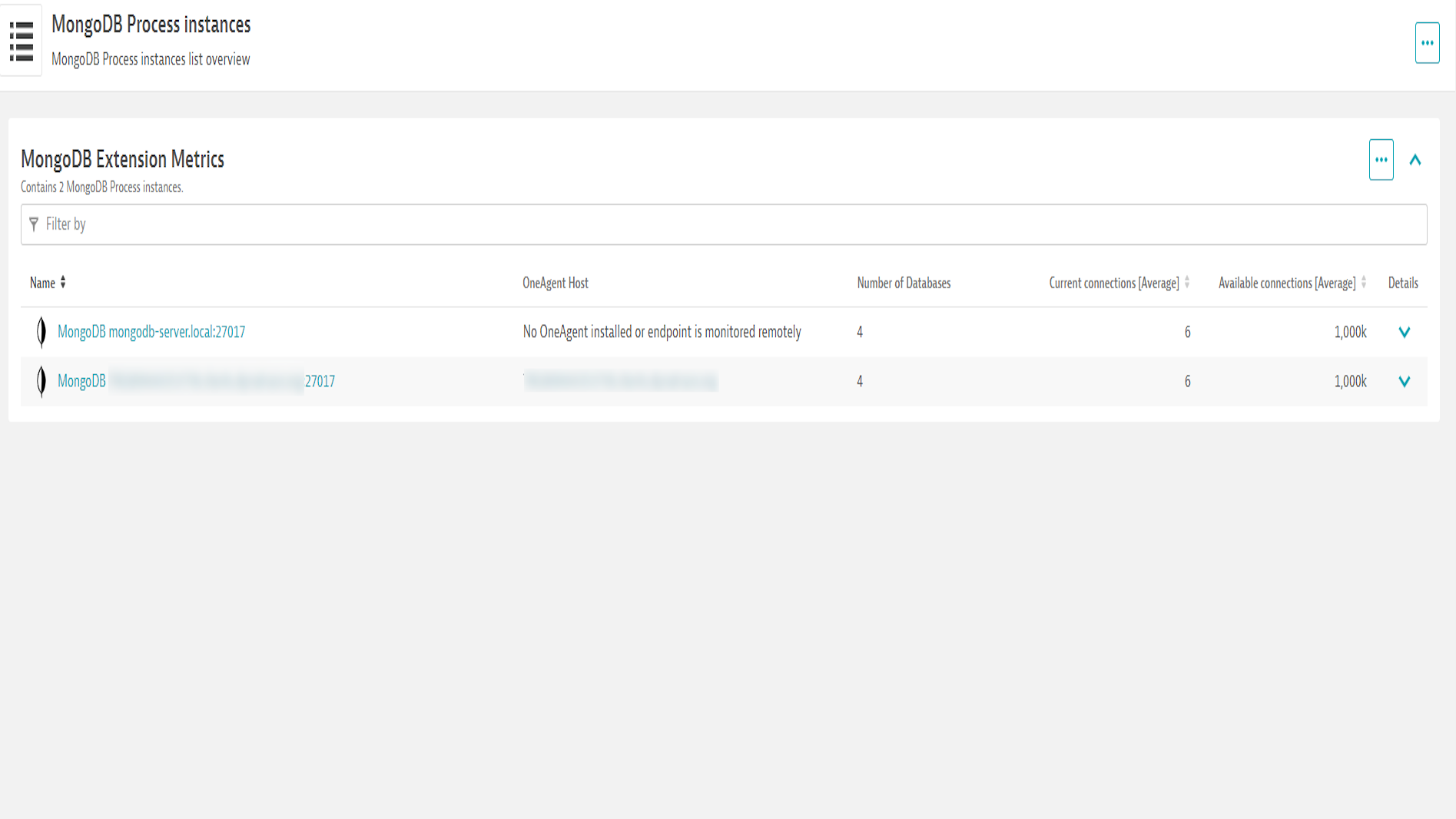1456x819 pixels.
Task: Sort by Current connections [Average]
Action: [1119, 283]
